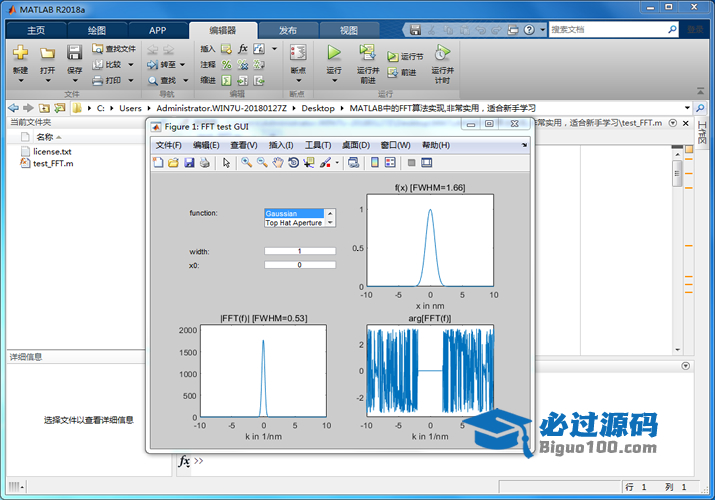Open the Go To (转至) dropdown arrow

pos(182,65)
